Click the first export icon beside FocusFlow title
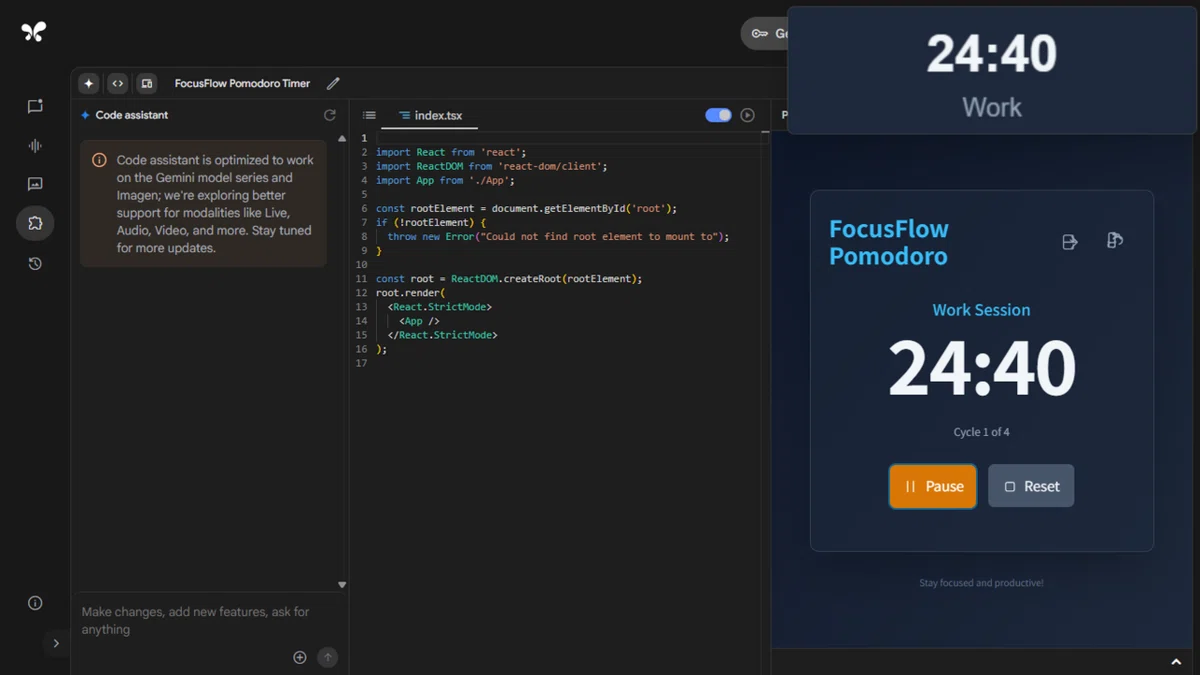Viewport: 1200px width, 675px height. 1069,242
